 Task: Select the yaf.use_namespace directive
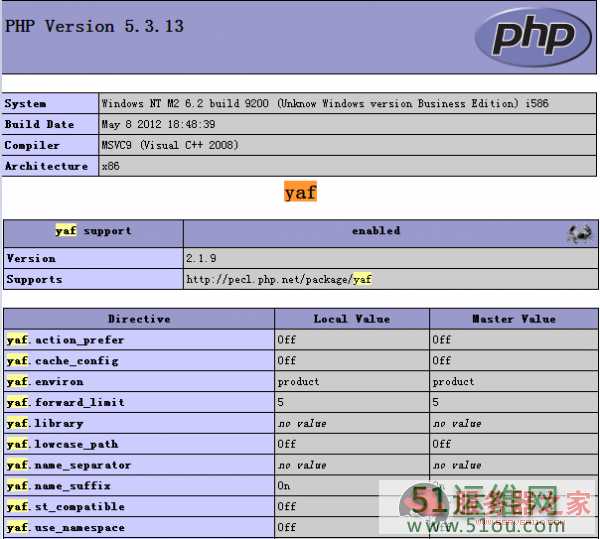pyautogui.click(x=139, y=528)
